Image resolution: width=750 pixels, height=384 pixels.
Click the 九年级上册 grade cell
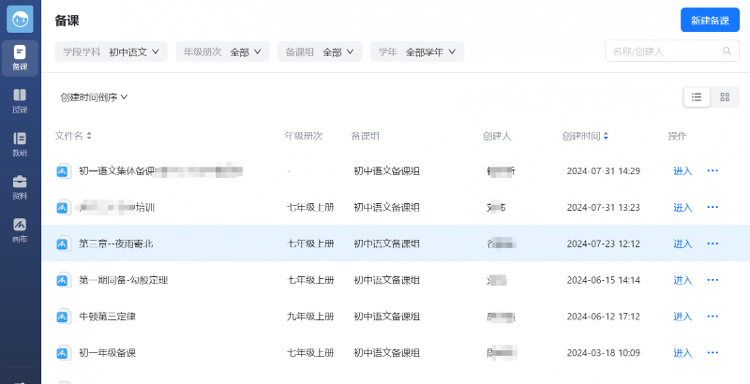310,316
